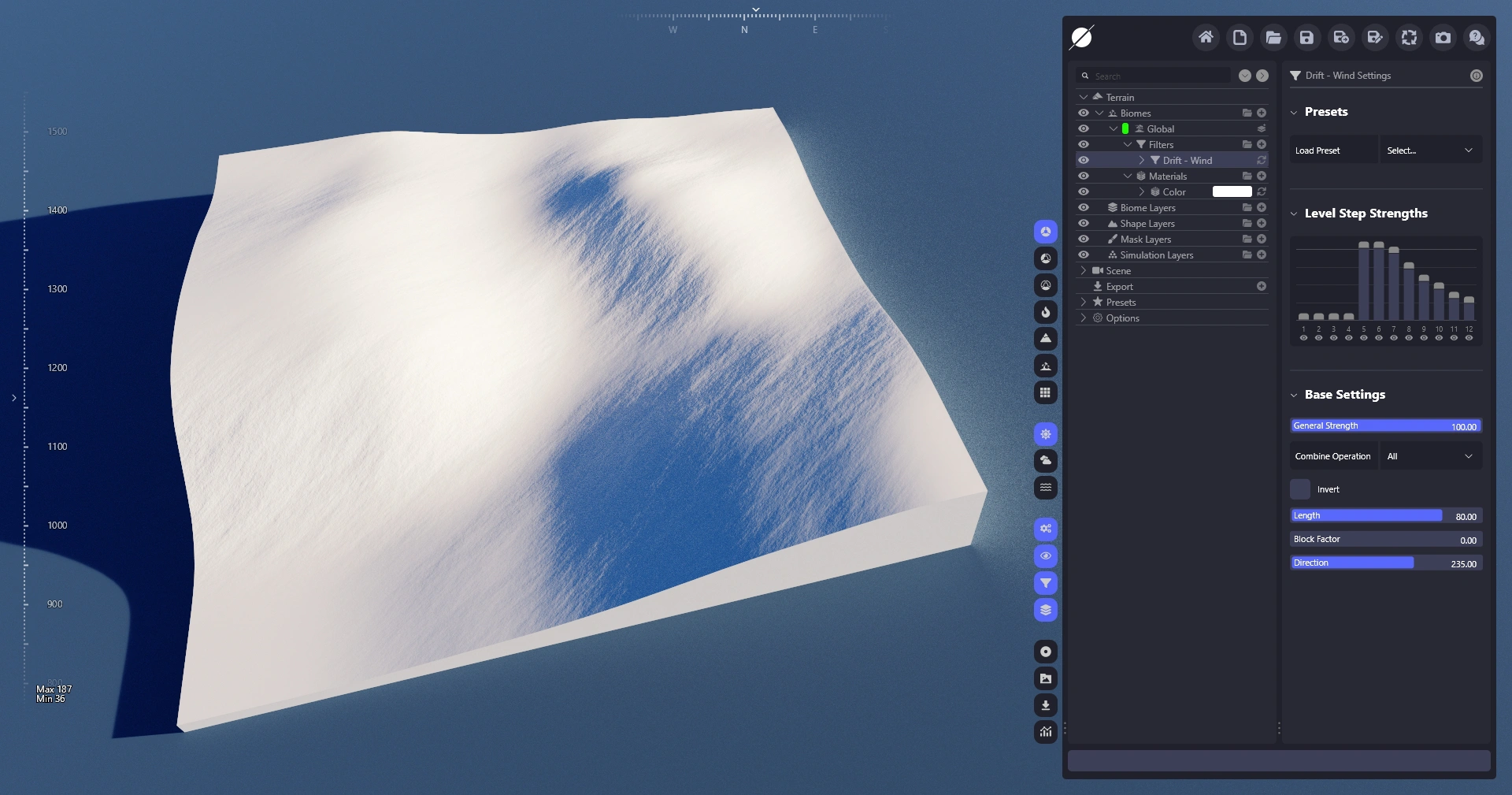Image resolution: width=1512 pixels, height=795 pixels.
Task: Open a project with the open-folder icon
Action: tap(1273, 37)
